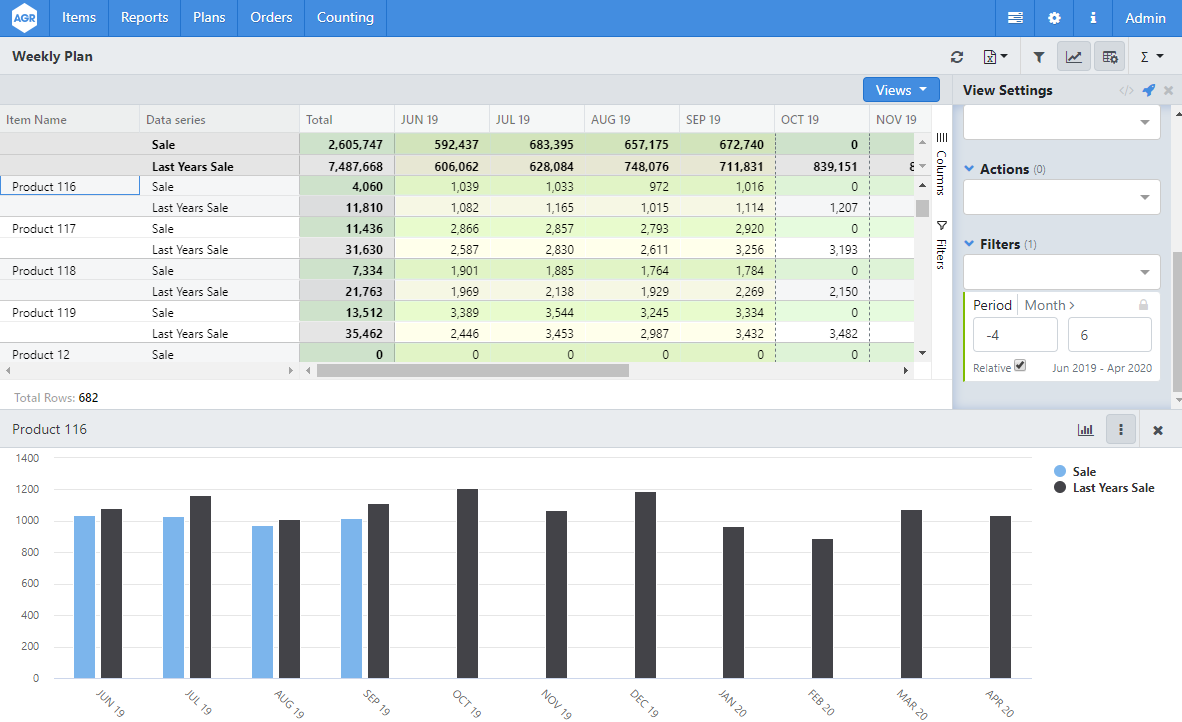Open the chart legend options menu icon
The height and width of the screenshot is (722, 1182).
[x=1121, y=430]
